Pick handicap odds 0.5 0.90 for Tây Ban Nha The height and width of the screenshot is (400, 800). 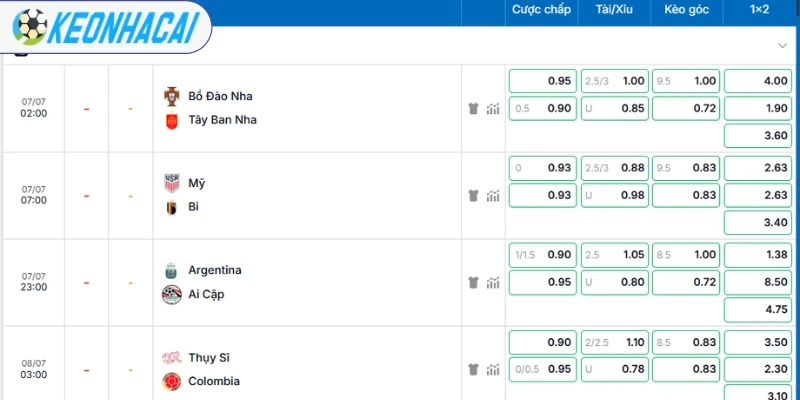pyautogui.click(x=543, y=109)
